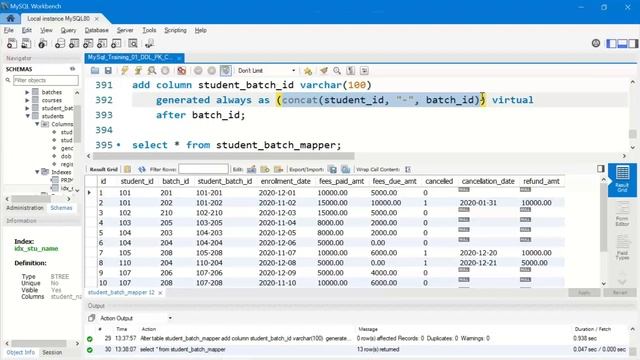
Task: Collapse the students table node
Action: [27, 116]
